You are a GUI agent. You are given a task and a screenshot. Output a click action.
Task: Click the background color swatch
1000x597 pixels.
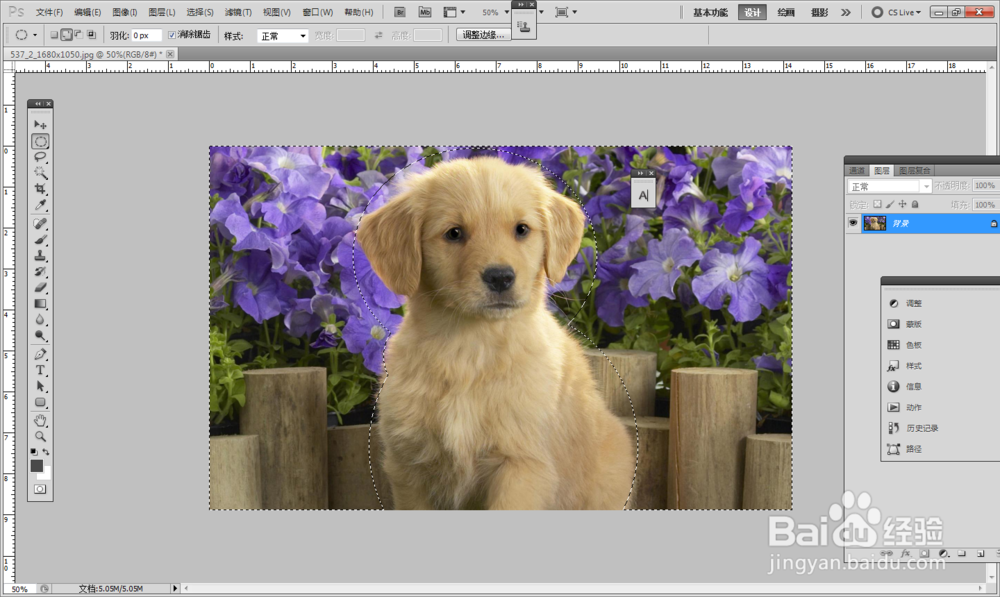pyautogui.click(x=45, y=474)
